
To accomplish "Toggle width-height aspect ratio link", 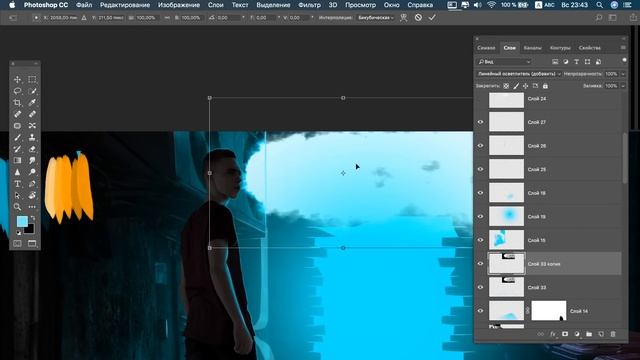I will pyautogui.click(x=167, y=18).
